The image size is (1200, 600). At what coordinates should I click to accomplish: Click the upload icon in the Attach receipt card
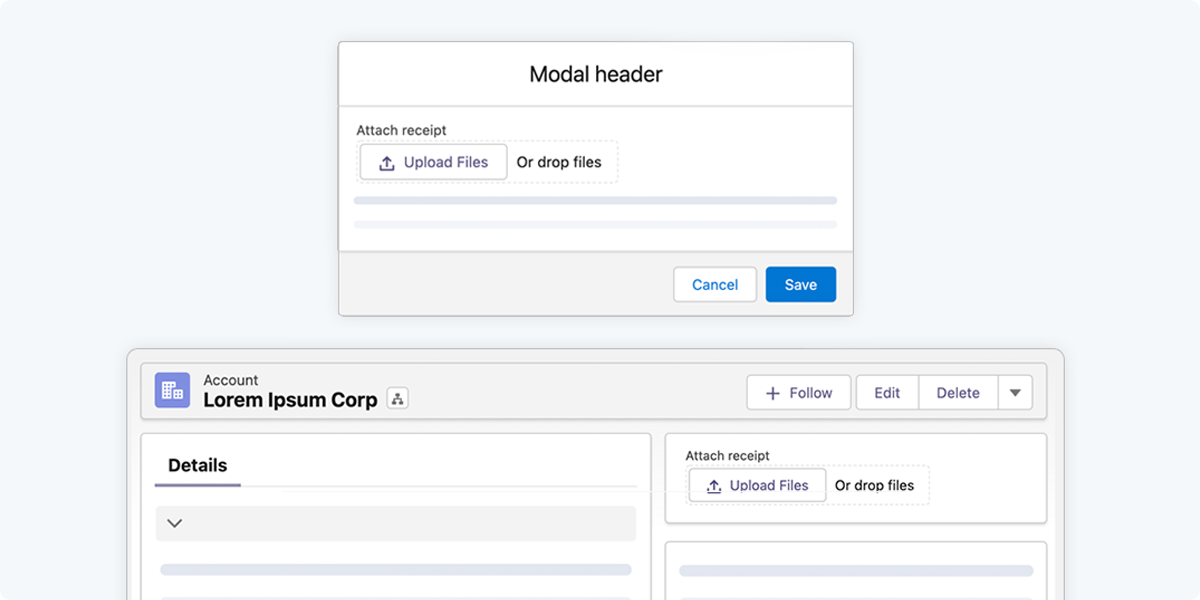[x=712, y=485]
